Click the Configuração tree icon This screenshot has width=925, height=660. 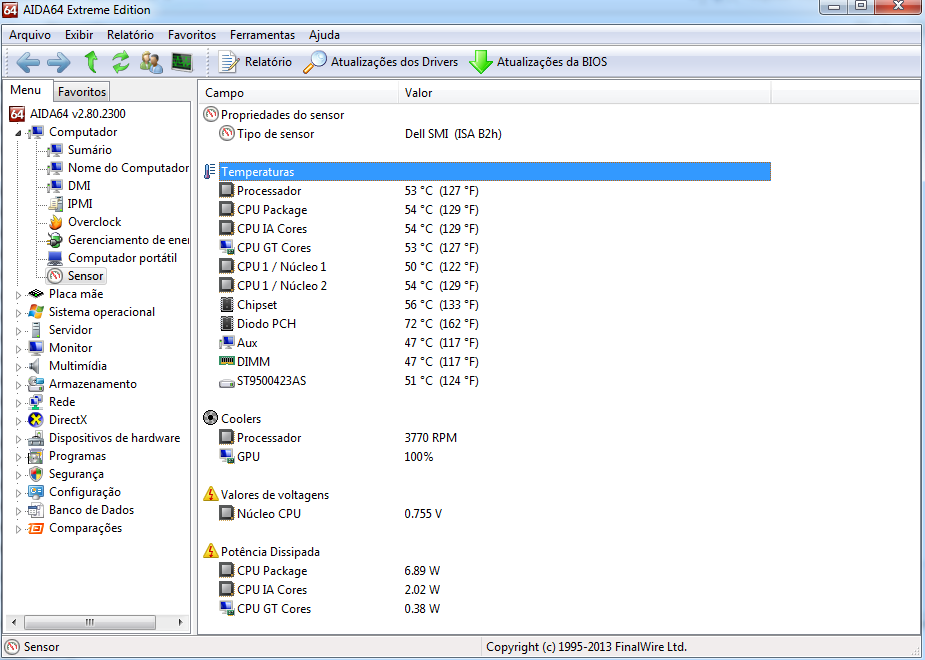(36, 492)
